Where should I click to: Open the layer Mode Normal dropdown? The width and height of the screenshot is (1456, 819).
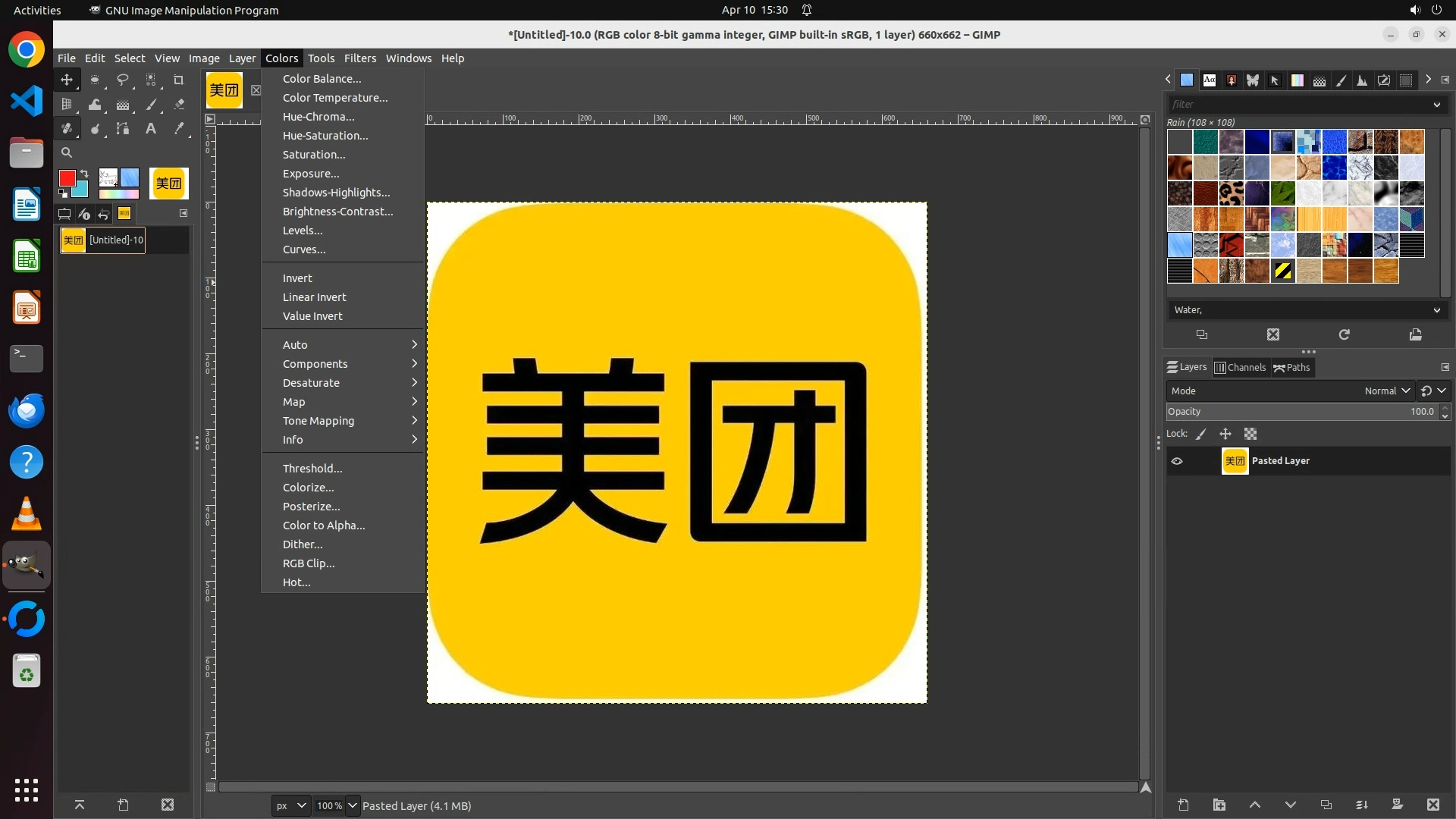click(1387, 391)
